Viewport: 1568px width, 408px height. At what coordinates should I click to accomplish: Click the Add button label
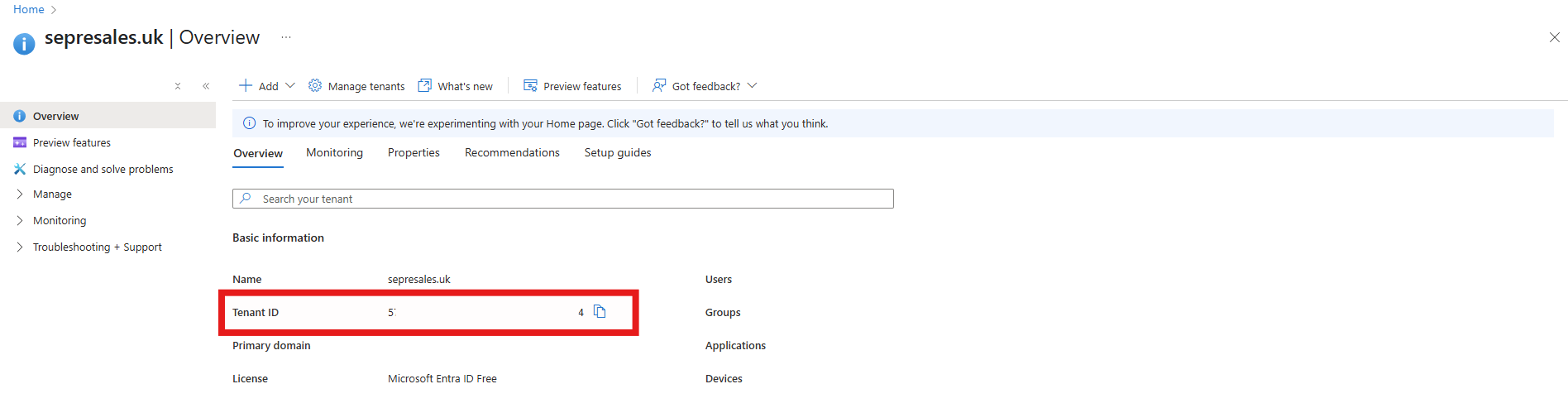(269, 86)
